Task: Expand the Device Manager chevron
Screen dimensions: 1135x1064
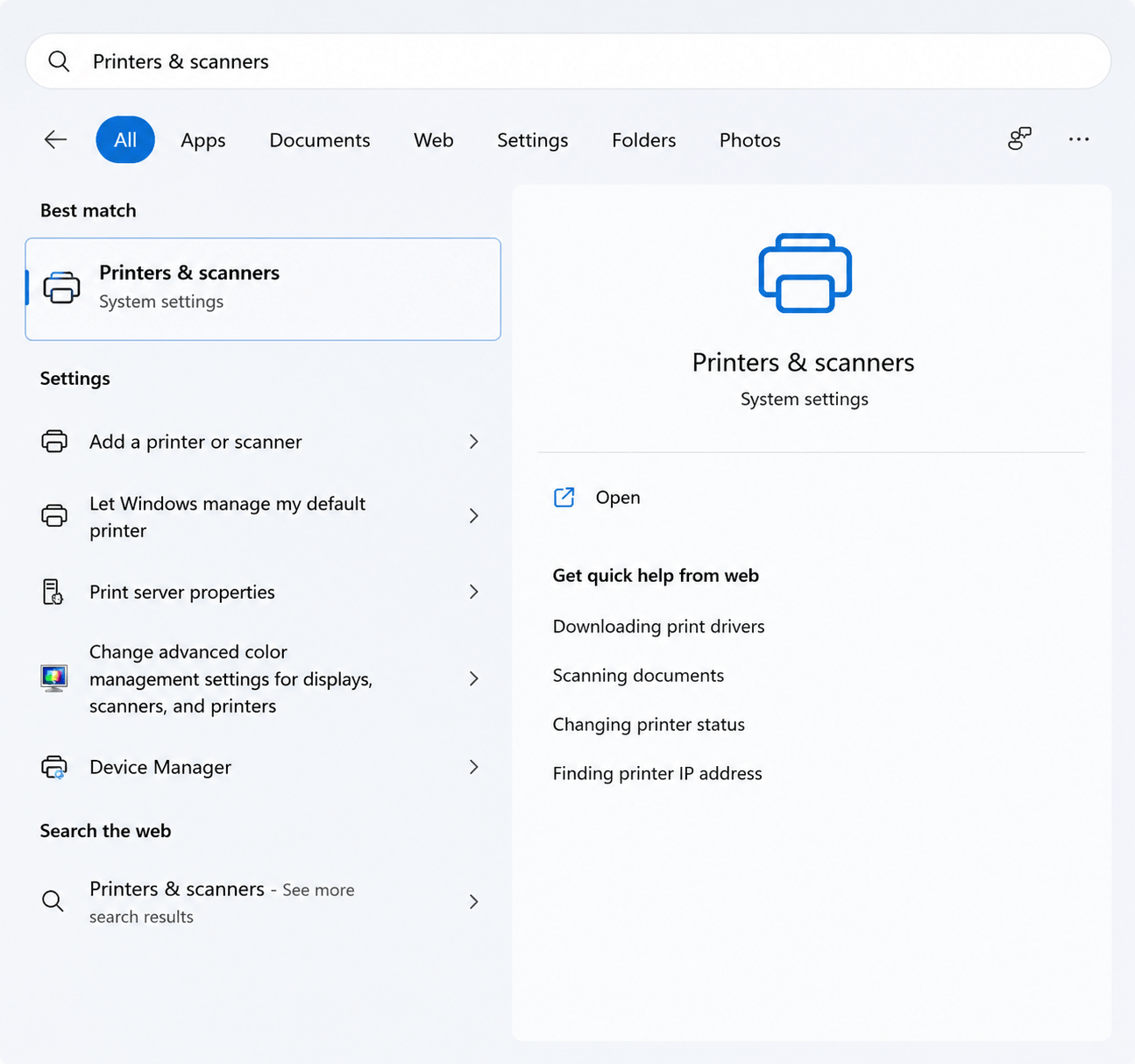Action: click(x=473, y=768)
